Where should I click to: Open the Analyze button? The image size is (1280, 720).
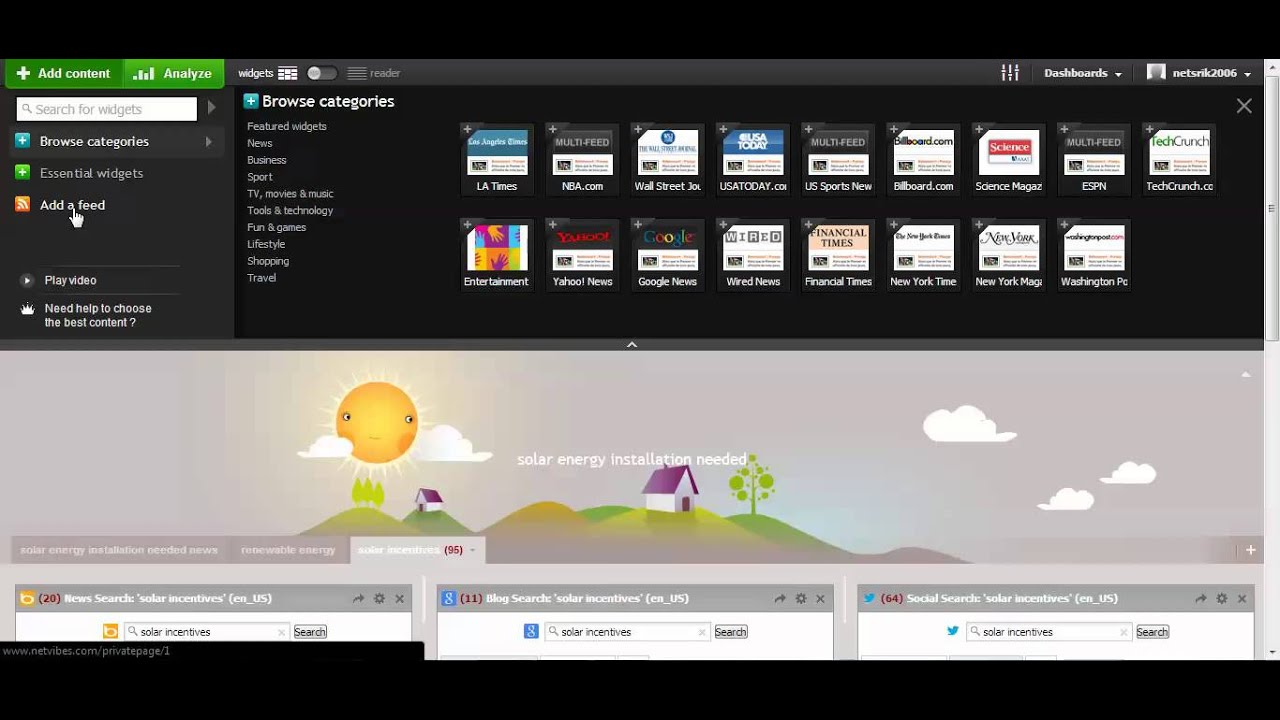pyautogui.click(x=173, y=73)
